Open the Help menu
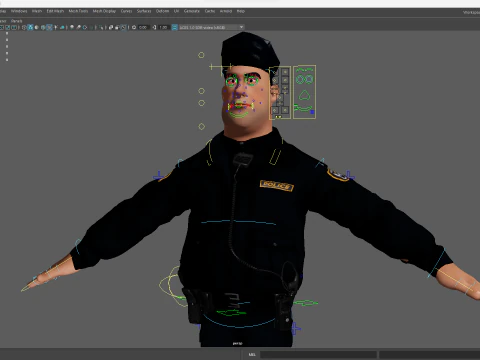Viewport: 480px width, 360px height. 241,11
